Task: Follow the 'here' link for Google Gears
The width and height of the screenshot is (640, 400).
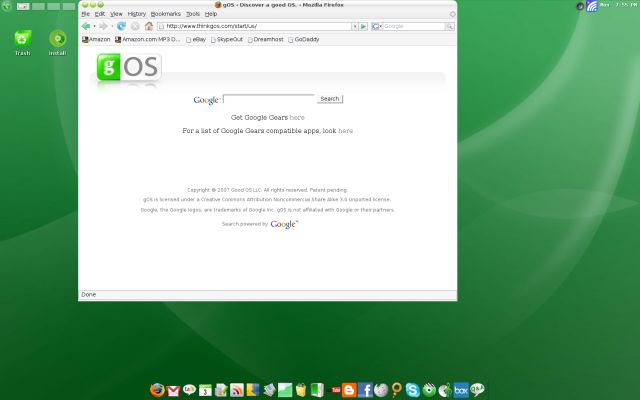Action: coord(297,118)
